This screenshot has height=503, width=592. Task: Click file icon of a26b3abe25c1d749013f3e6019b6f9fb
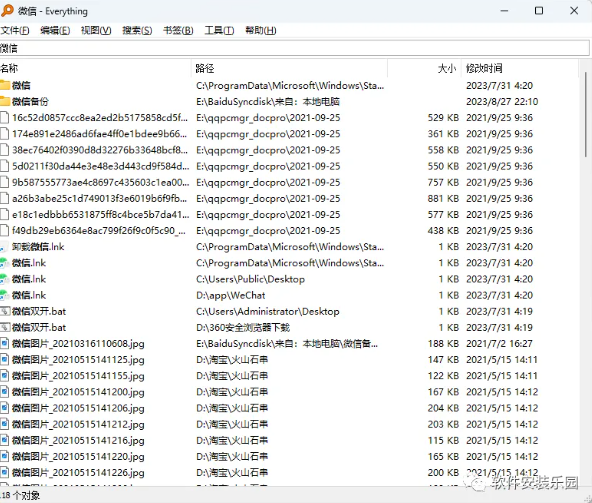(5, 198)
